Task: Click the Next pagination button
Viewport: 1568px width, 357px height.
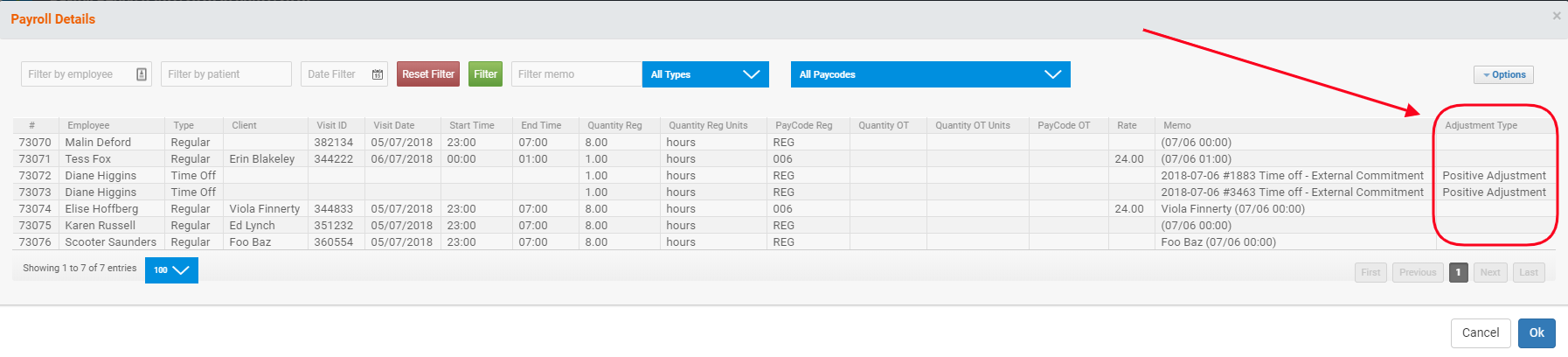Action: [x=1490, y=272]
